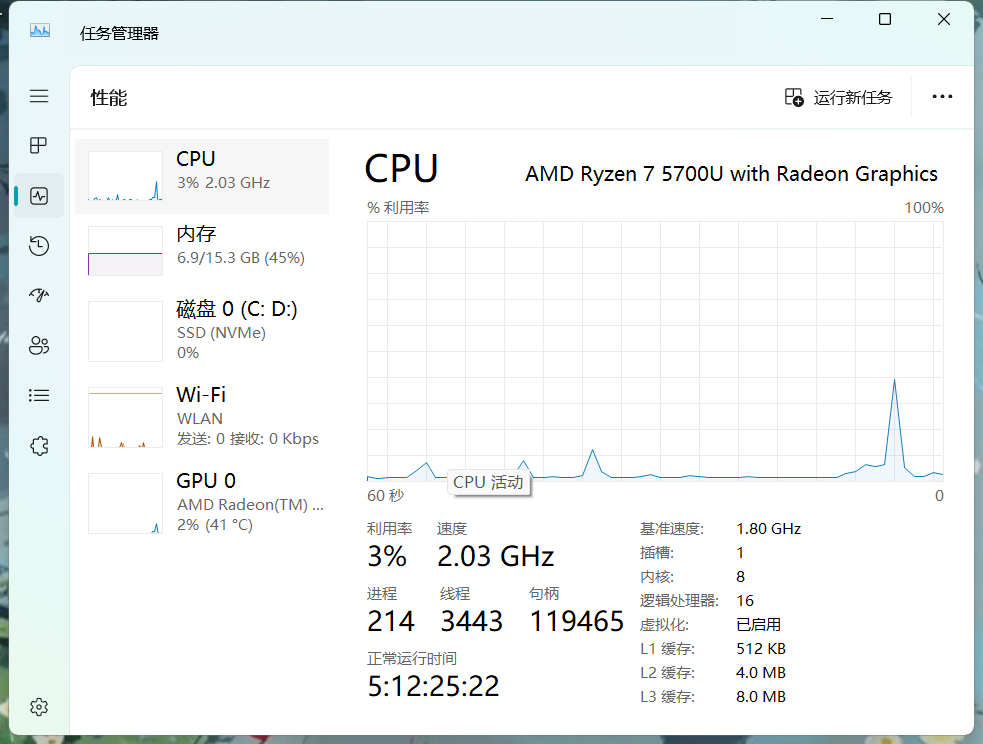Click the Wi-Fi mini graph thumbnail
Viewport: 983px width, 744px height.
[x=125, y=417]
